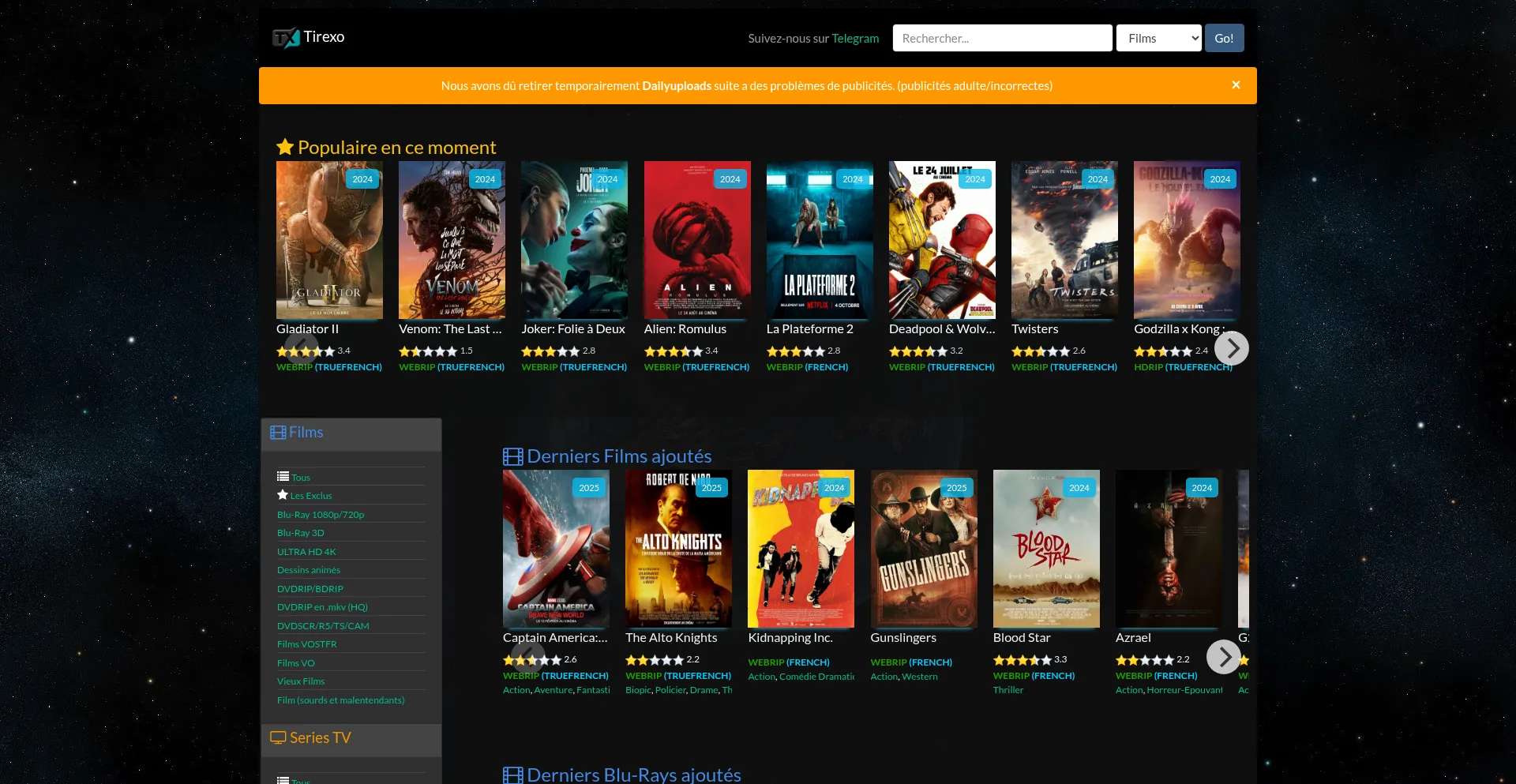Select the Alien: Romulus star rating
The image size is (1516, 784).
(x=674, y=351)
